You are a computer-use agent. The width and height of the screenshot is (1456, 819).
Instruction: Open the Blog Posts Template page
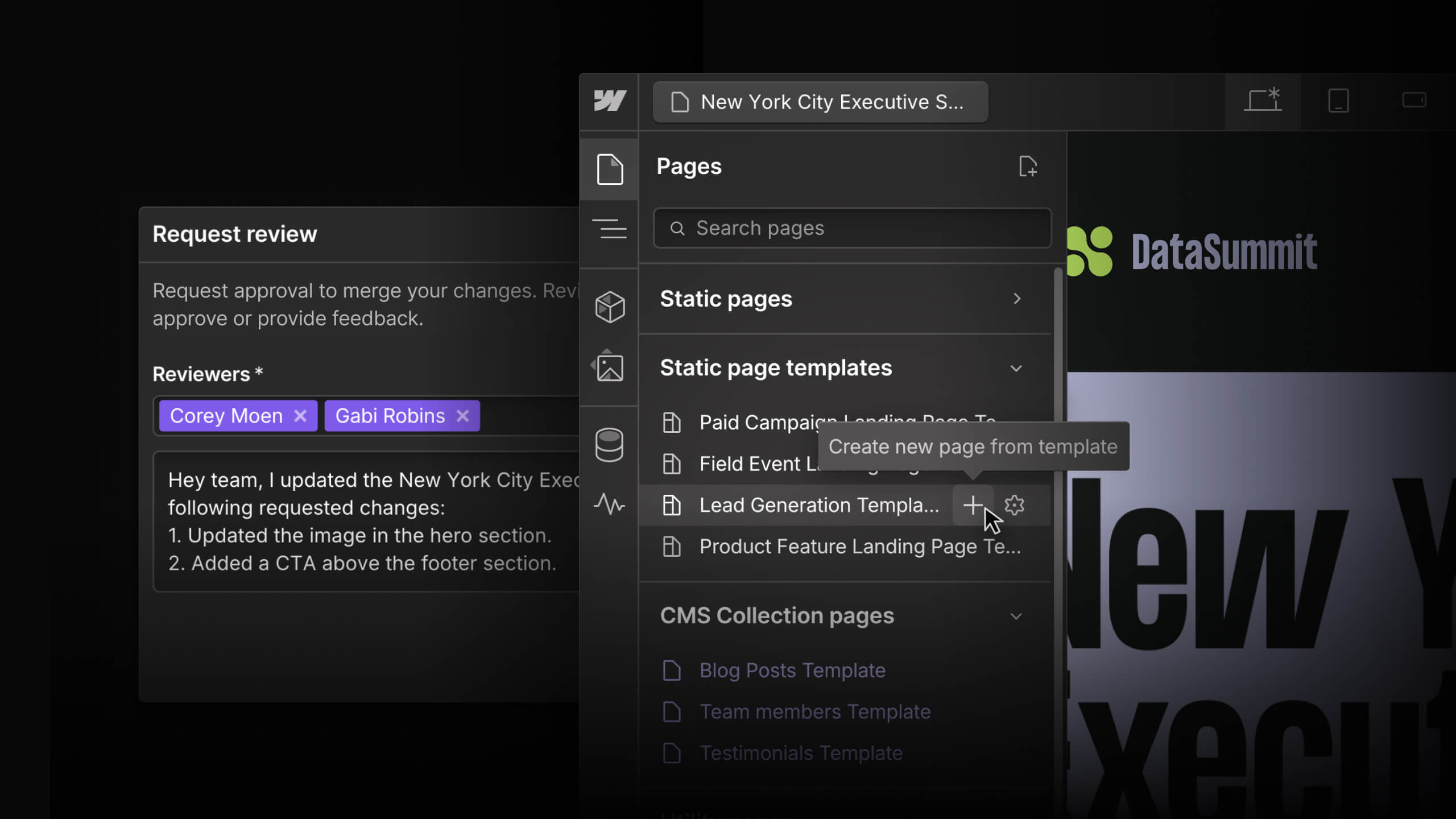[x=792, y=671]
